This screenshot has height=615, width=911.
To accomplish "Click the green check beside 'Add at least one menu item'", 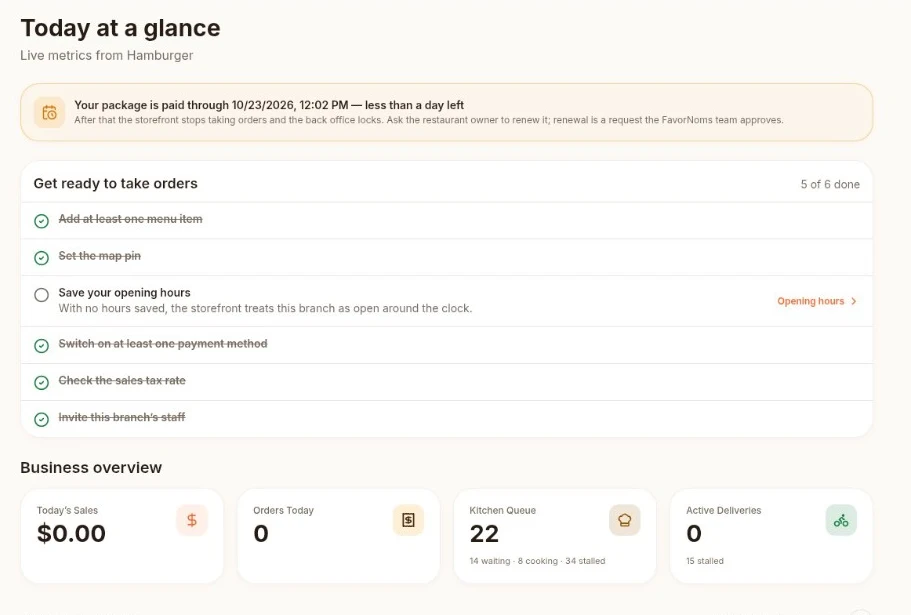I will [x=41, y=221].
